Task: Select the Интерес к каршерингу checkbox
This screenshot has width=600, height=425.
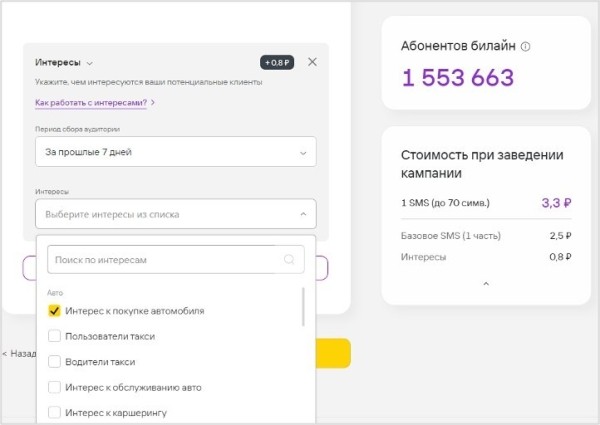Action: pyautogui.click(x=55, y=412)
